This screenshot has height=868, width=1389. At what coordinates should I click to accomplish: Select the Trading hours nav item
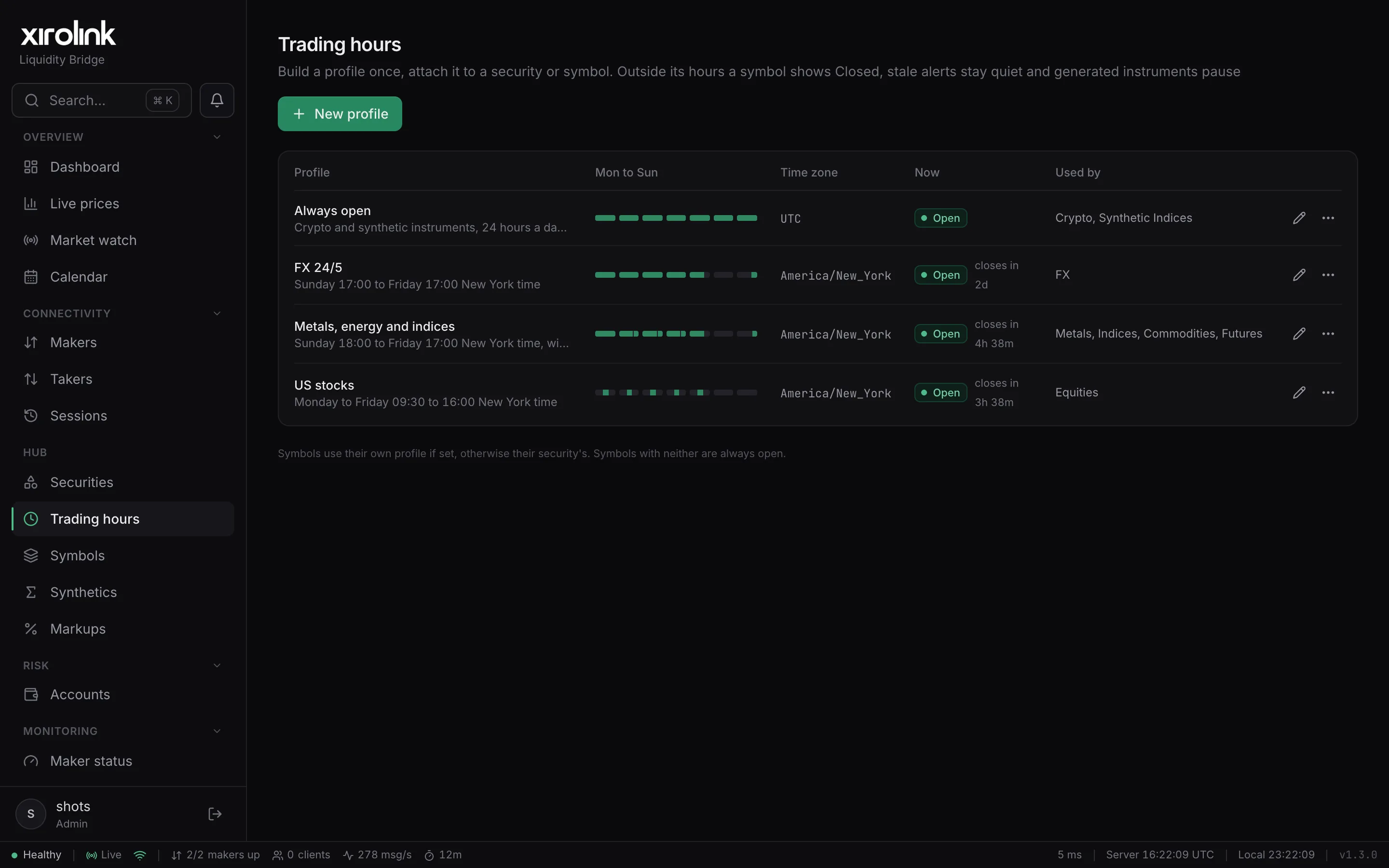pos(123,519)
